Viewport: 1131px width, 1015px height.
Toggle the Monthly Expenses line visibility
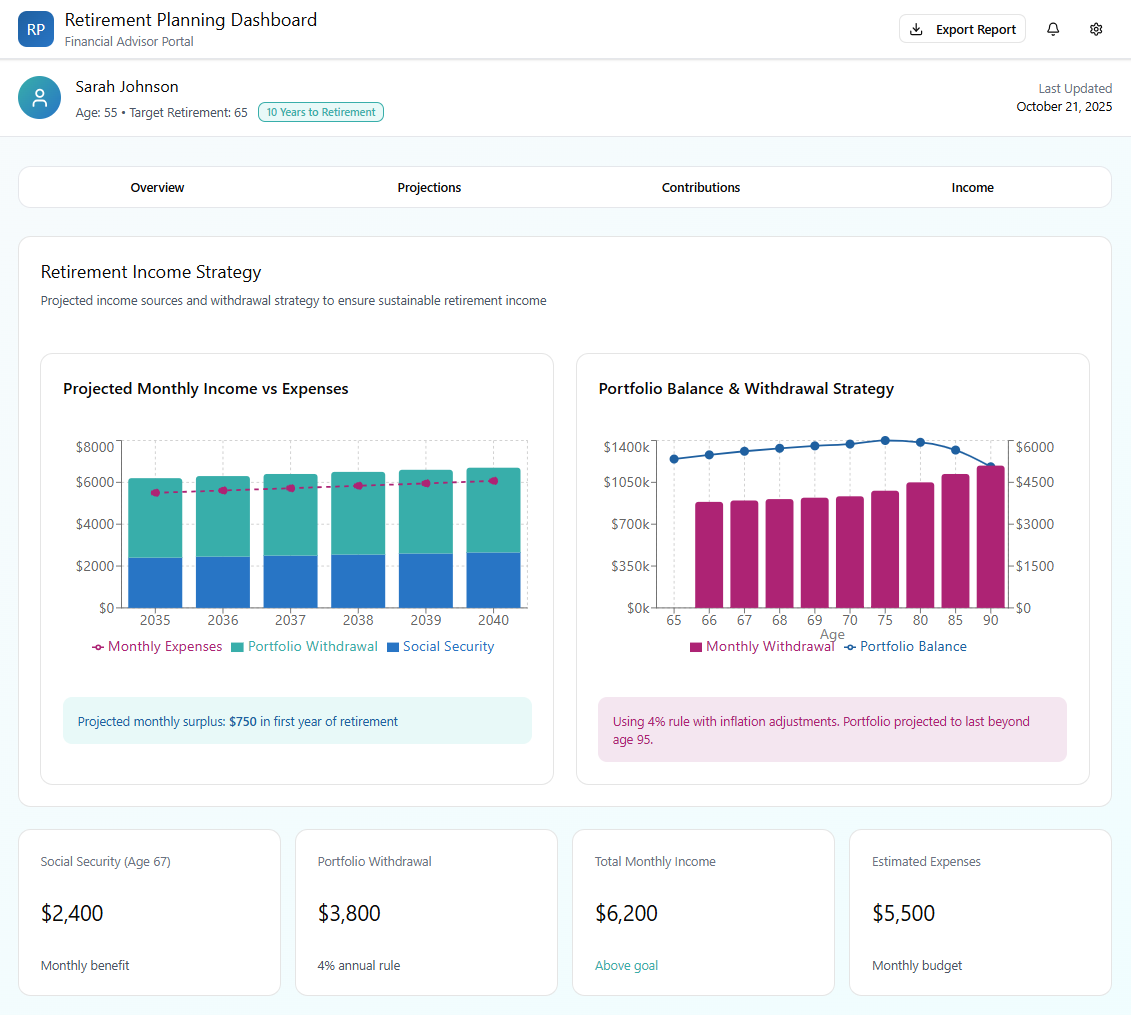156,646
